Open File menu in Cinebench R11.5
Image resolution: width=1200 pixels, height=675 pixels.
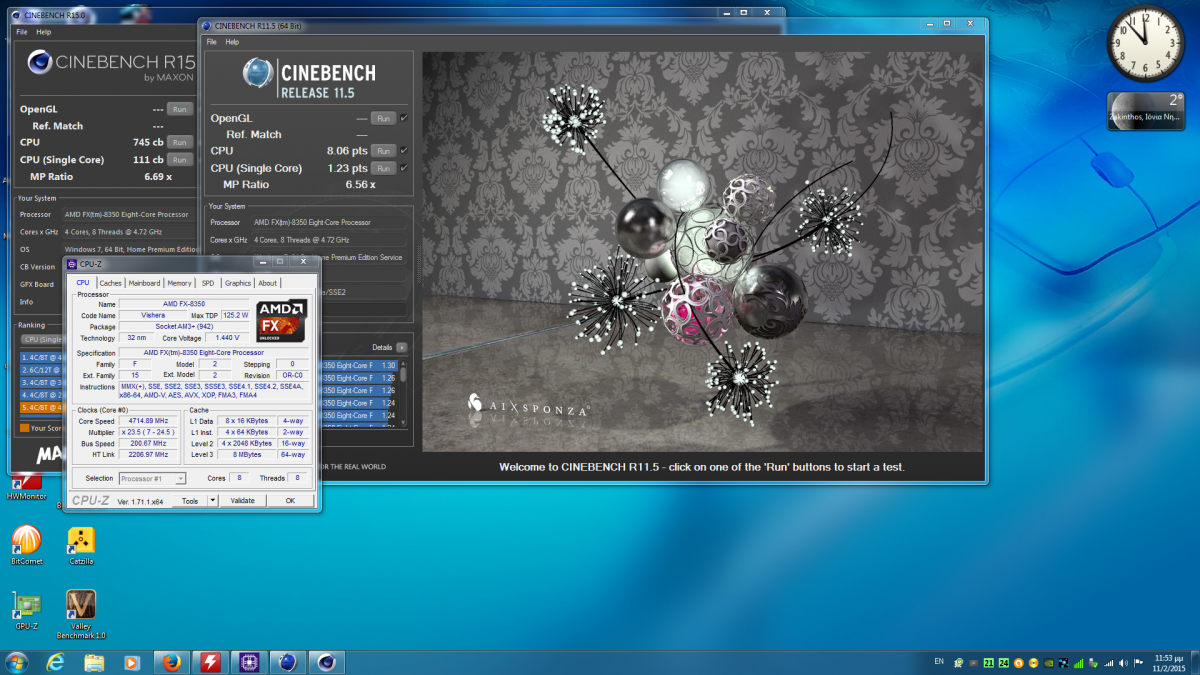211,42
